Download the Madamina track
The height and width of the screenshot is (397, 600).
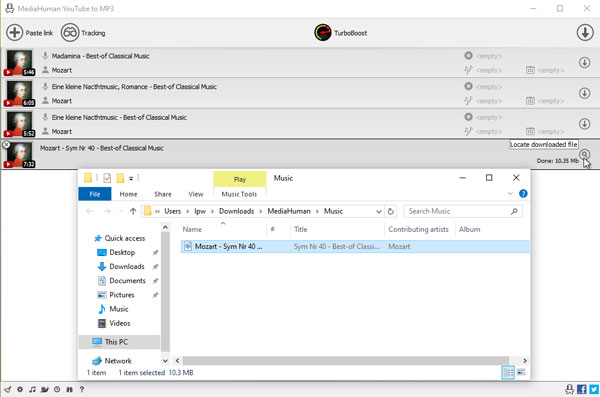tap(584, 62)
